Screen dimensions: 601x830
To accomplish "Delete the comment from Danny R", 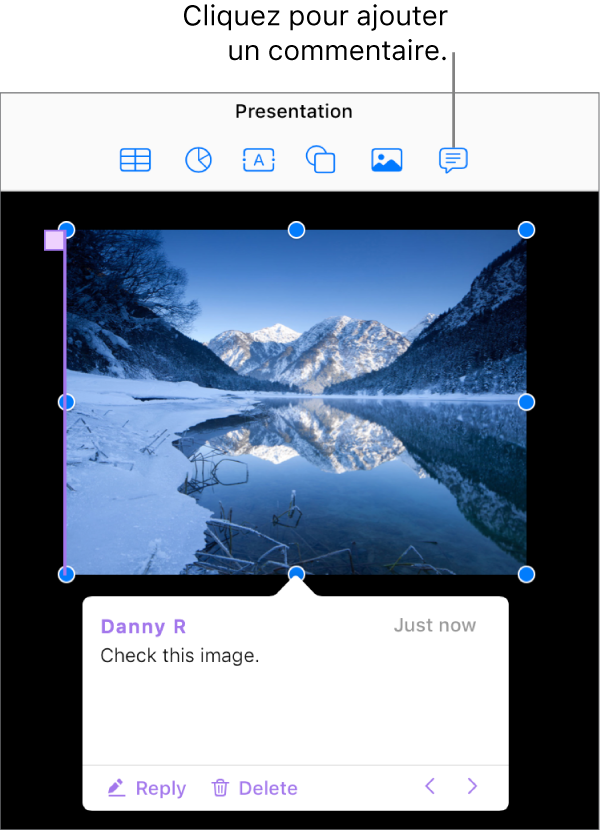I will [x=255, y=788].
